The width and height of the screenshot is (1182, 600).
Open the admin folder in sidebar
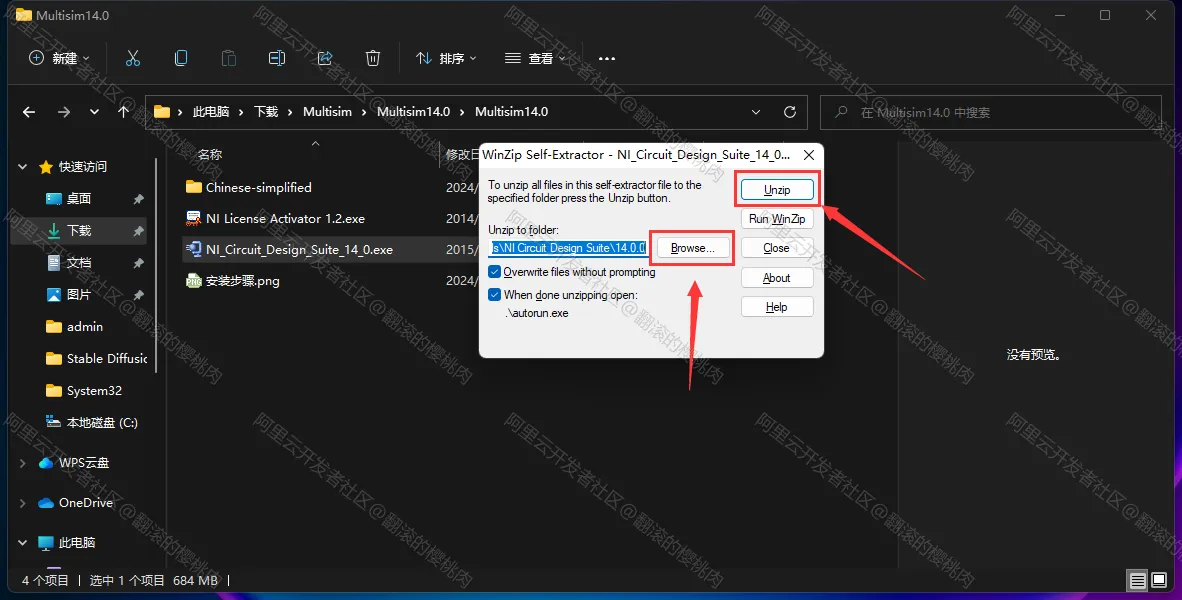tap(84, 326)
